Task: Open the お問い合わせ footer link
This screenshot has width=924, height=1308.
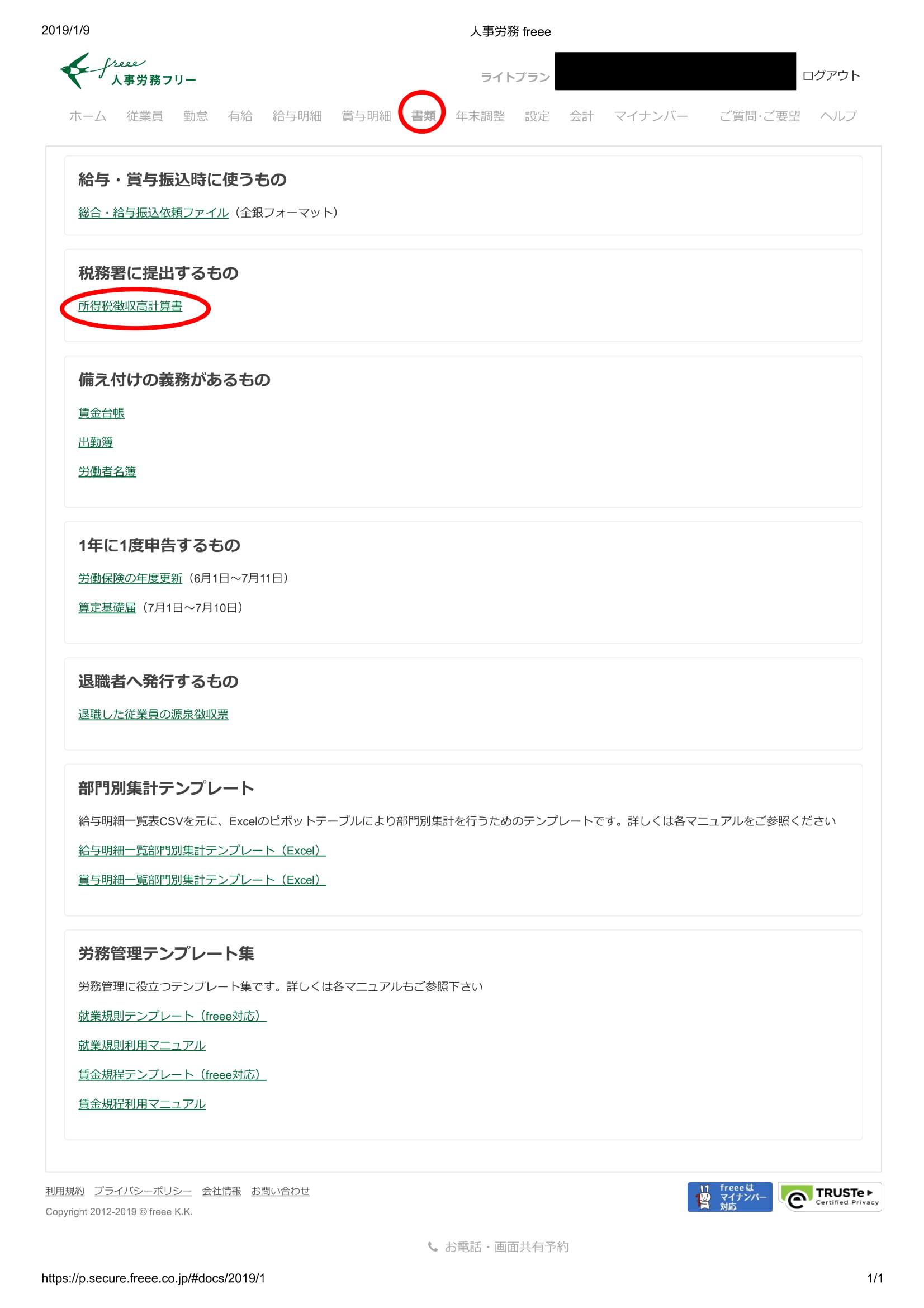Action: (280, 1191)
